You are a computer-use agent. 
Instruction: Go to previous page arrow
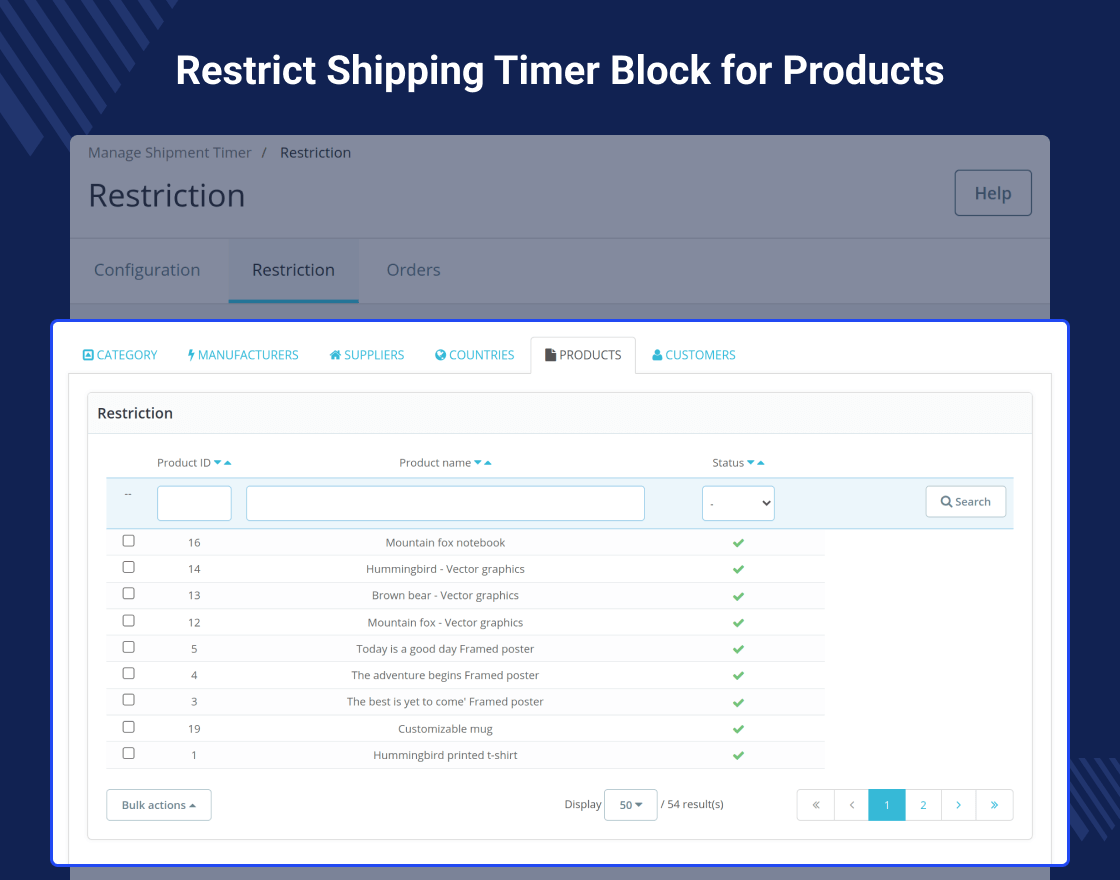[x=851, y=805]
